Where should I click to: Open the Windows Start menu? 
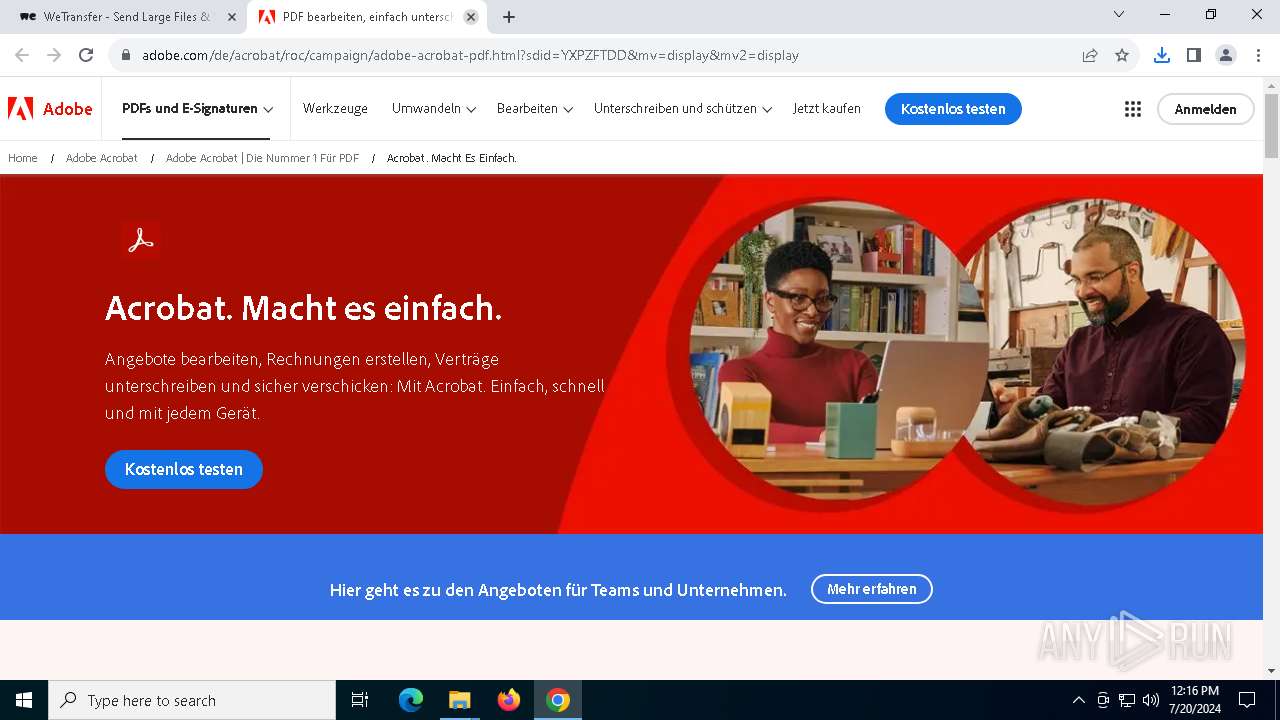click(x=24, y=700)
